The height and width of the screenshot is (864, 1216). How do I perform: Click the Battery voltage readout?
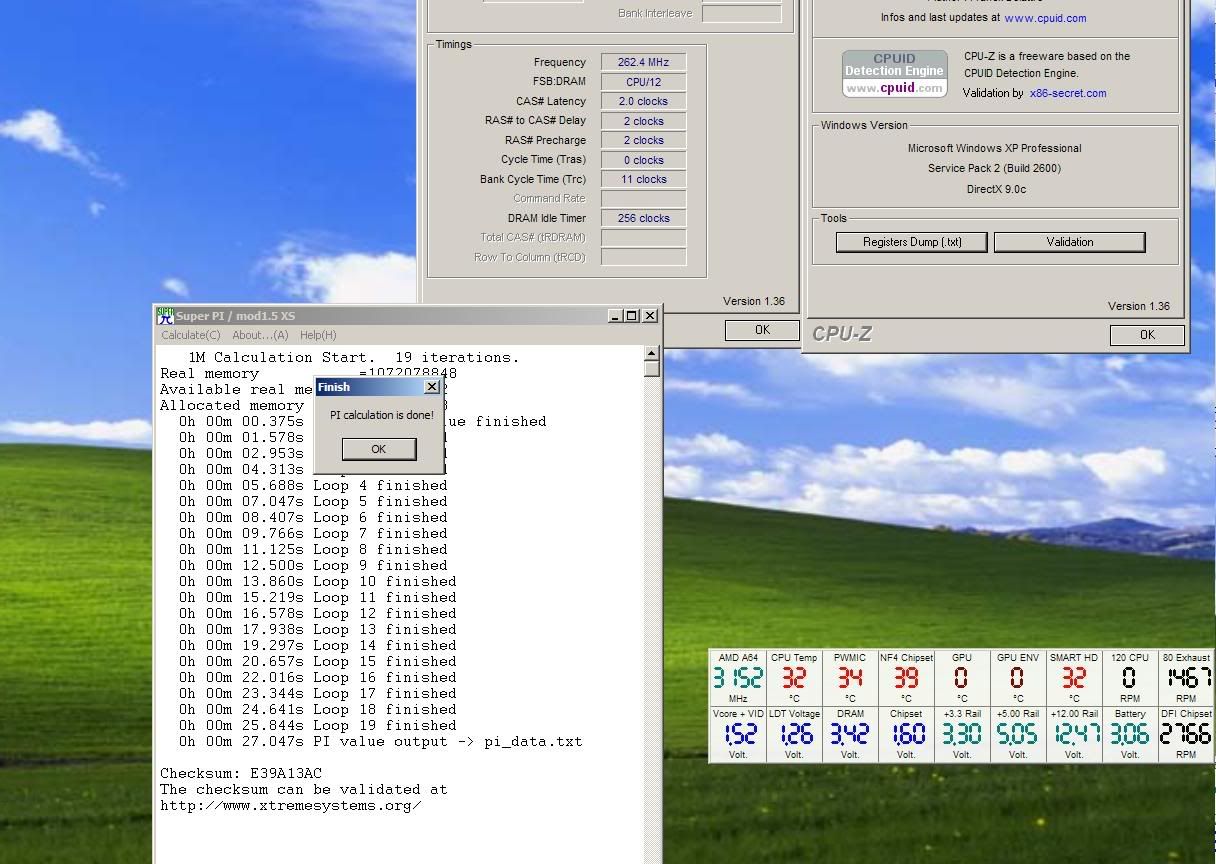tap(1130, 734)
